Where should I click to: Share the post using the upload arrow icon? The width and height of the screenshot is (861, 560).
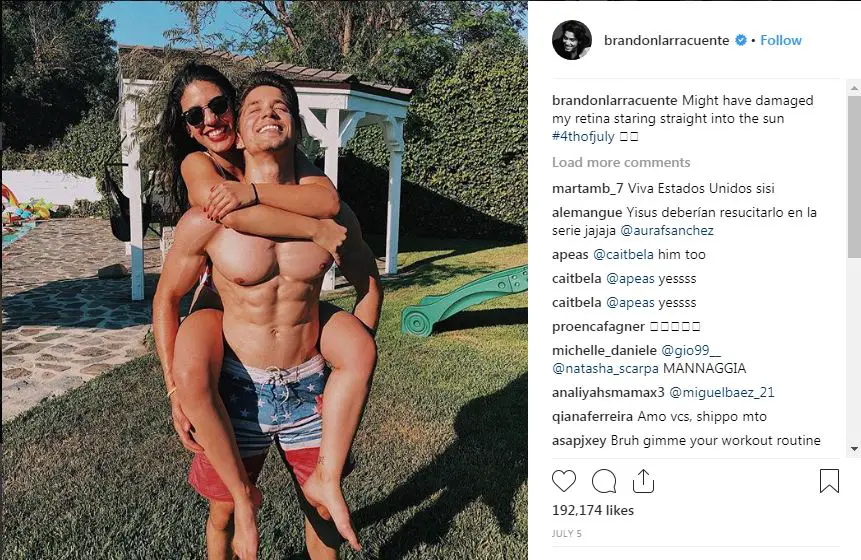[x=643, y=481]
